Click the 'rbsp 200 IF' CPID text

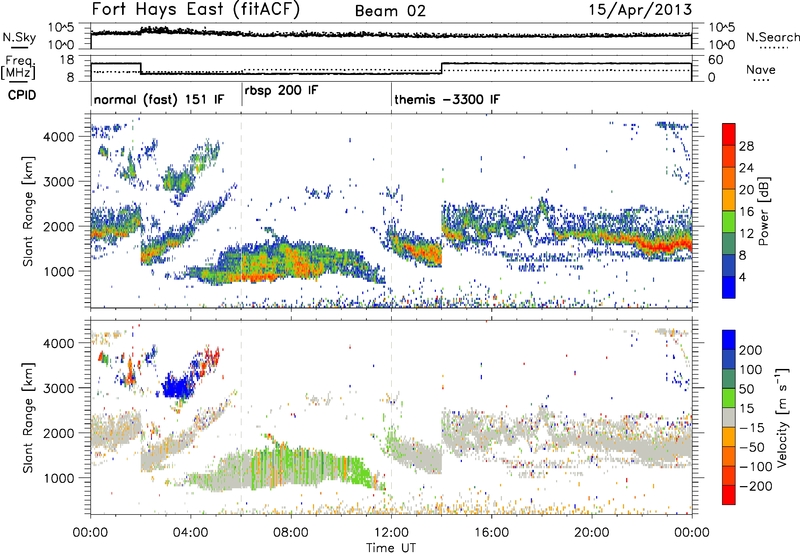click(x=281, y=91)
